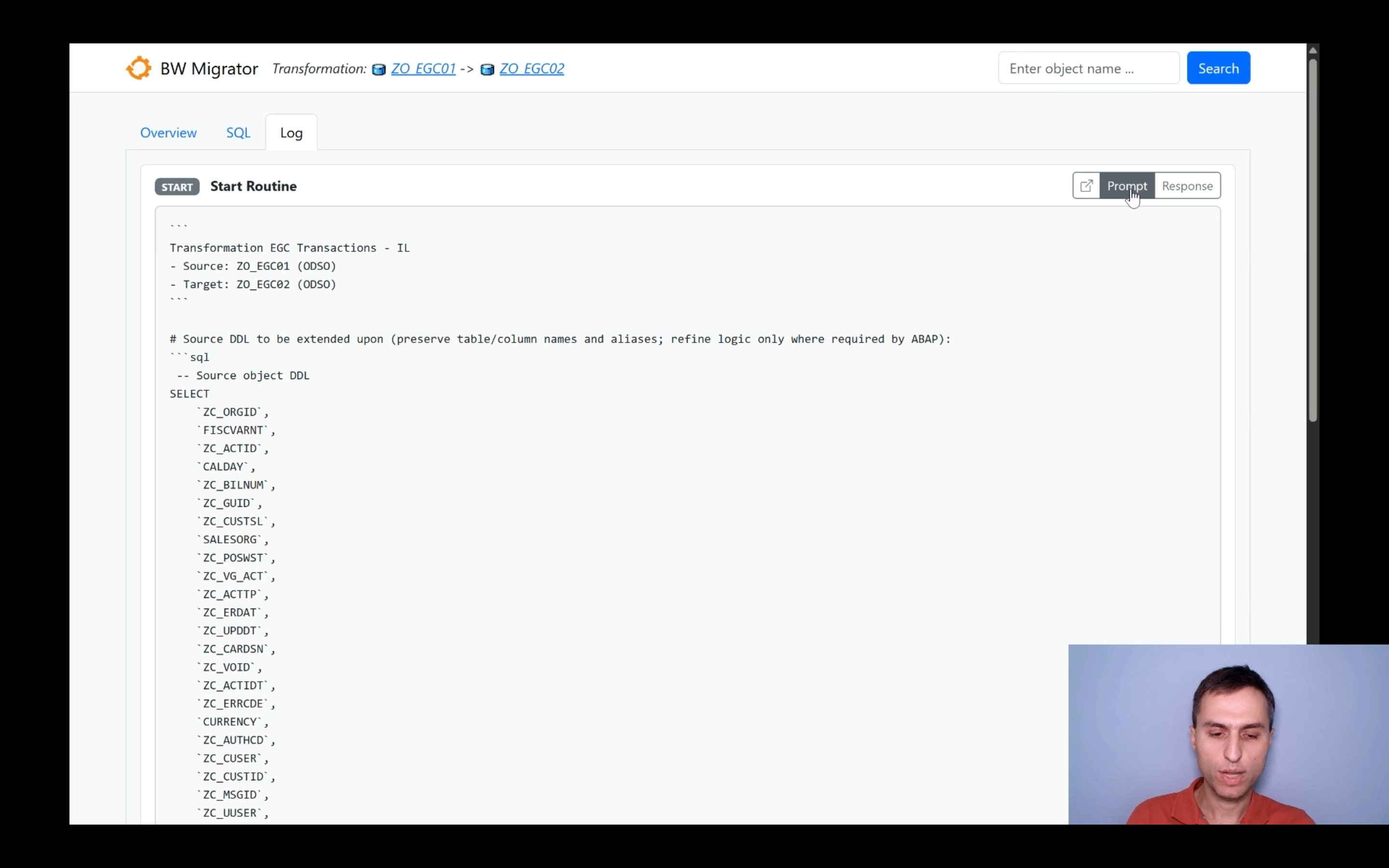Open the ZO_EGC01 source object link
1389x868 pixels.
point(423,68)
